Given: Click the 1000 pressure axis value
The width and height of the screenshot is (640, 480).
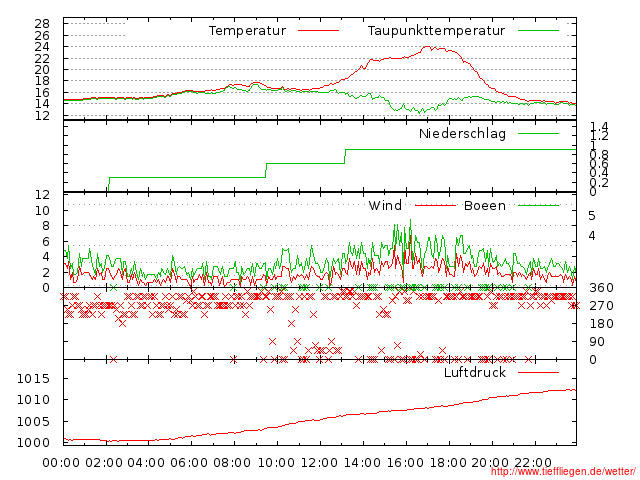Looking at the screenshot, I should (33, 442).
